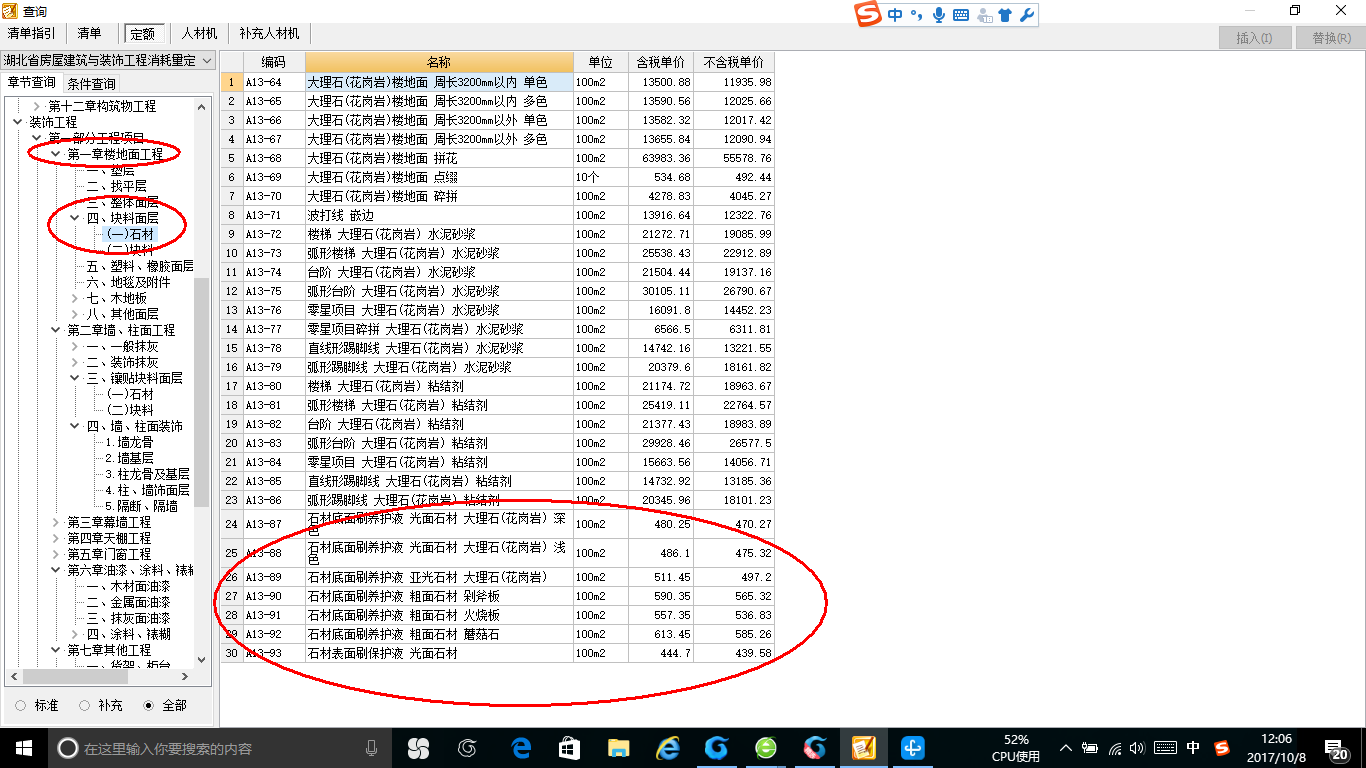Switch to the 补充人材机 tab
Viewport: 1366px width, 768px height.
pos(269,34)
